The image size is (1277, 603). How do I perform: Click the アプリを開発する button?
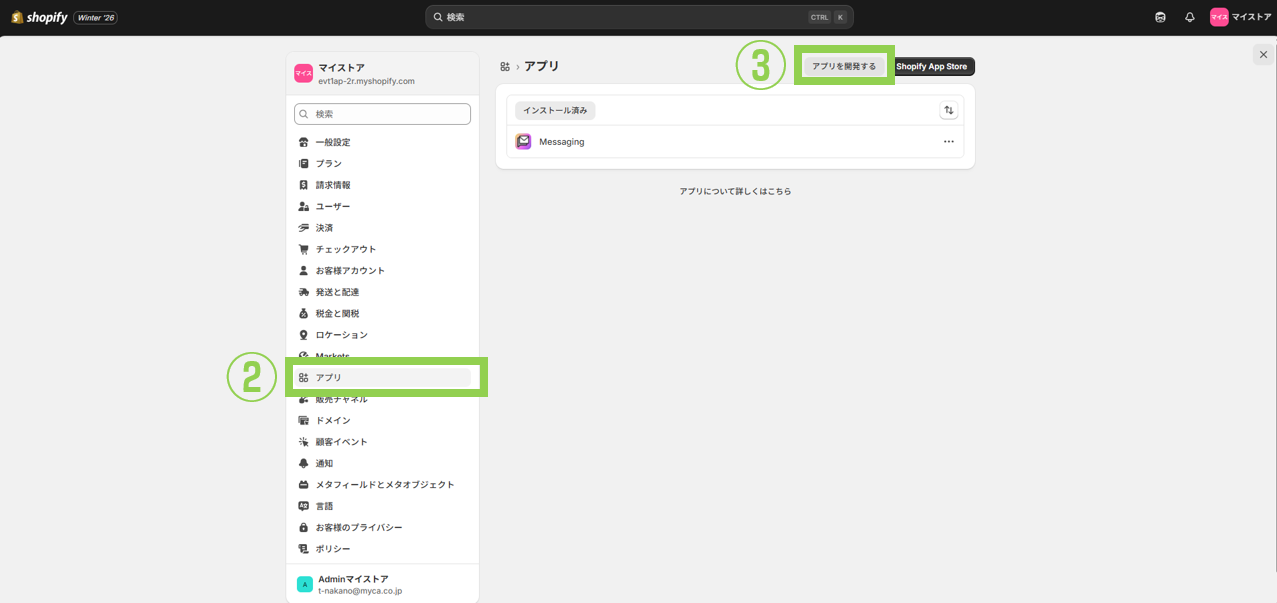pyautogui.click(x=843, y=67)
